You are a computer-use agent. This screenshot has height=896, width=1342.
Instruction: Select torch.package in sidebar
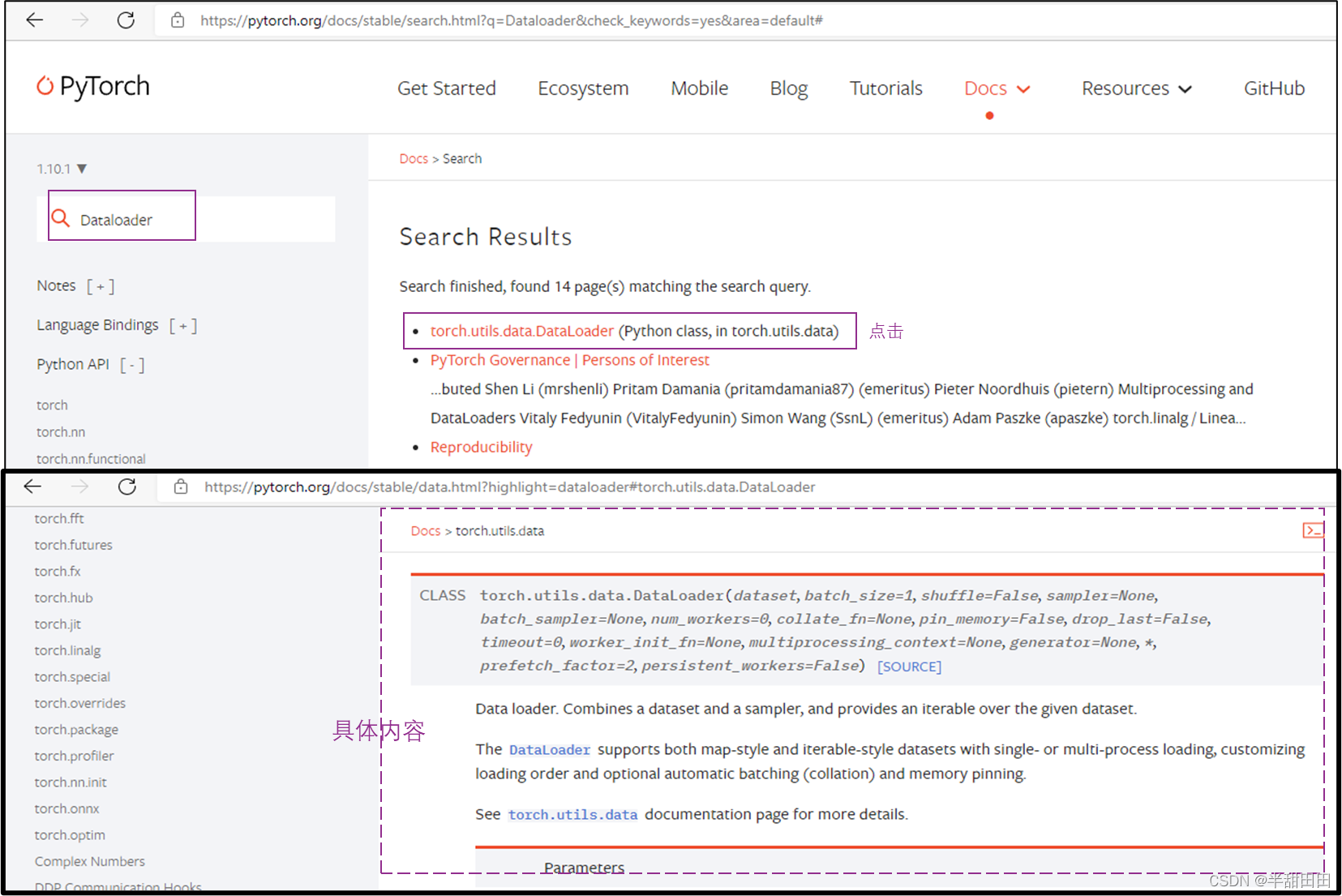tap(76, 730)
